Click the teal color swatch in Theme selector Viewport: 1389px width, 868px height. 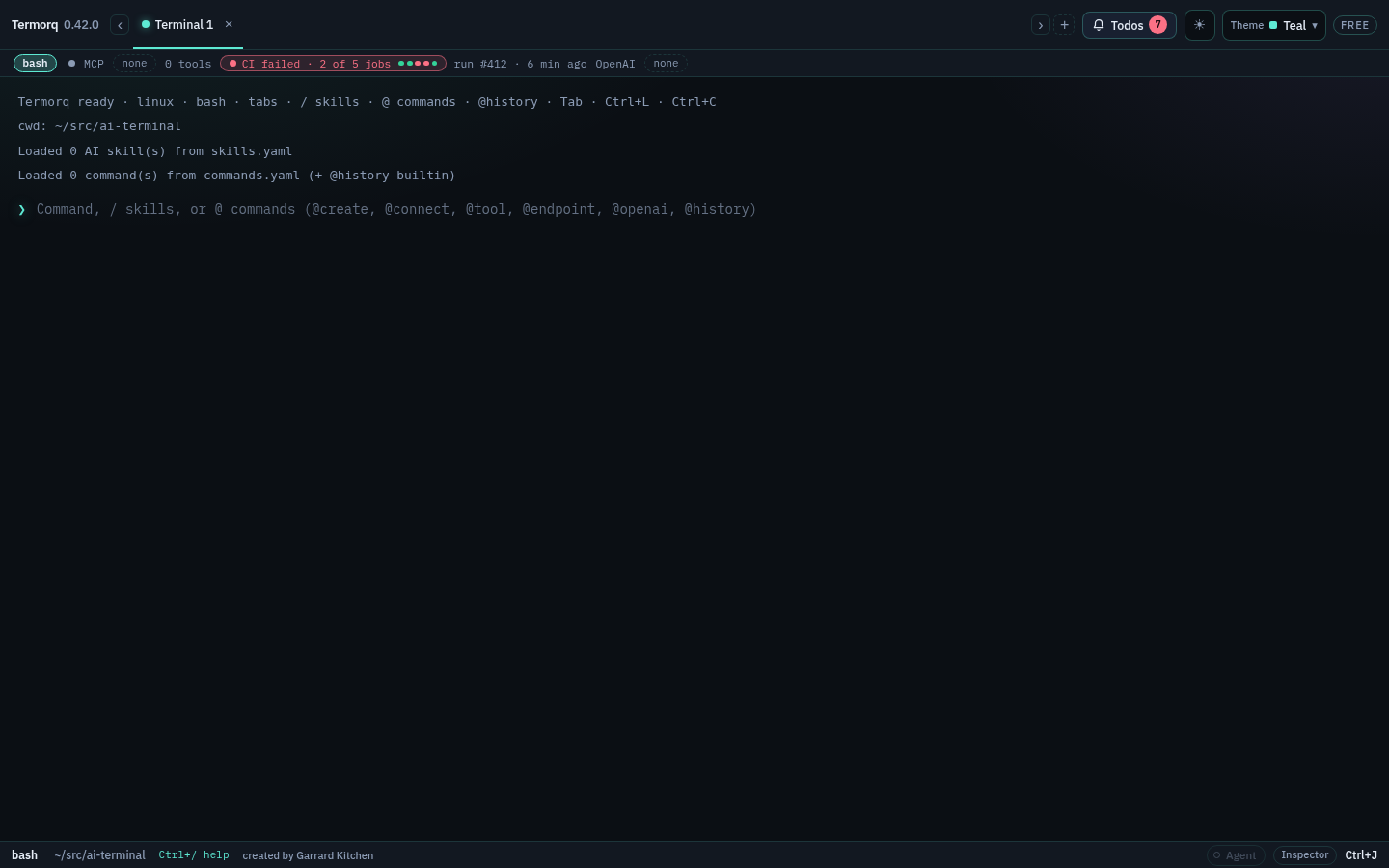pos(1273,25)
